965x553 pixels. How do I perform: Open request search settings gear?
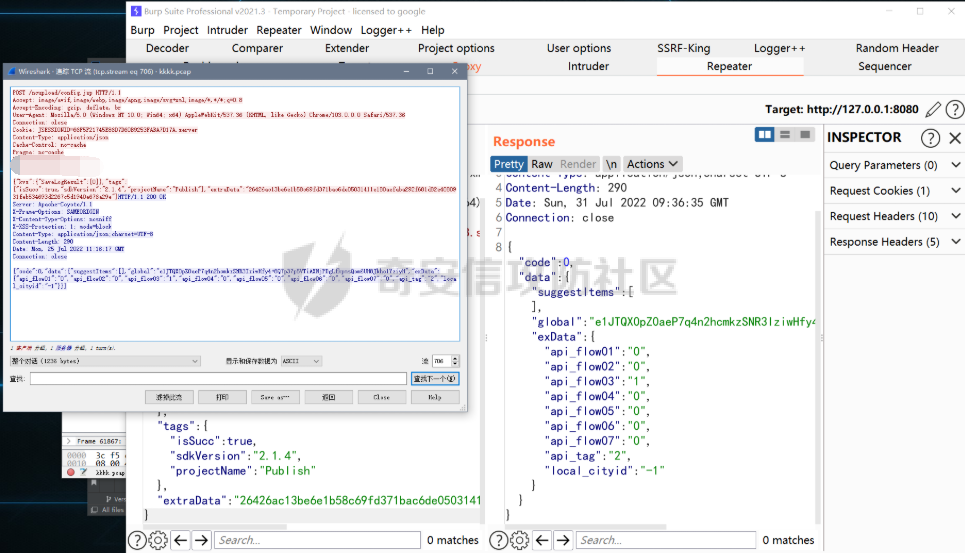pyautogui.click(x=158, y=540)
